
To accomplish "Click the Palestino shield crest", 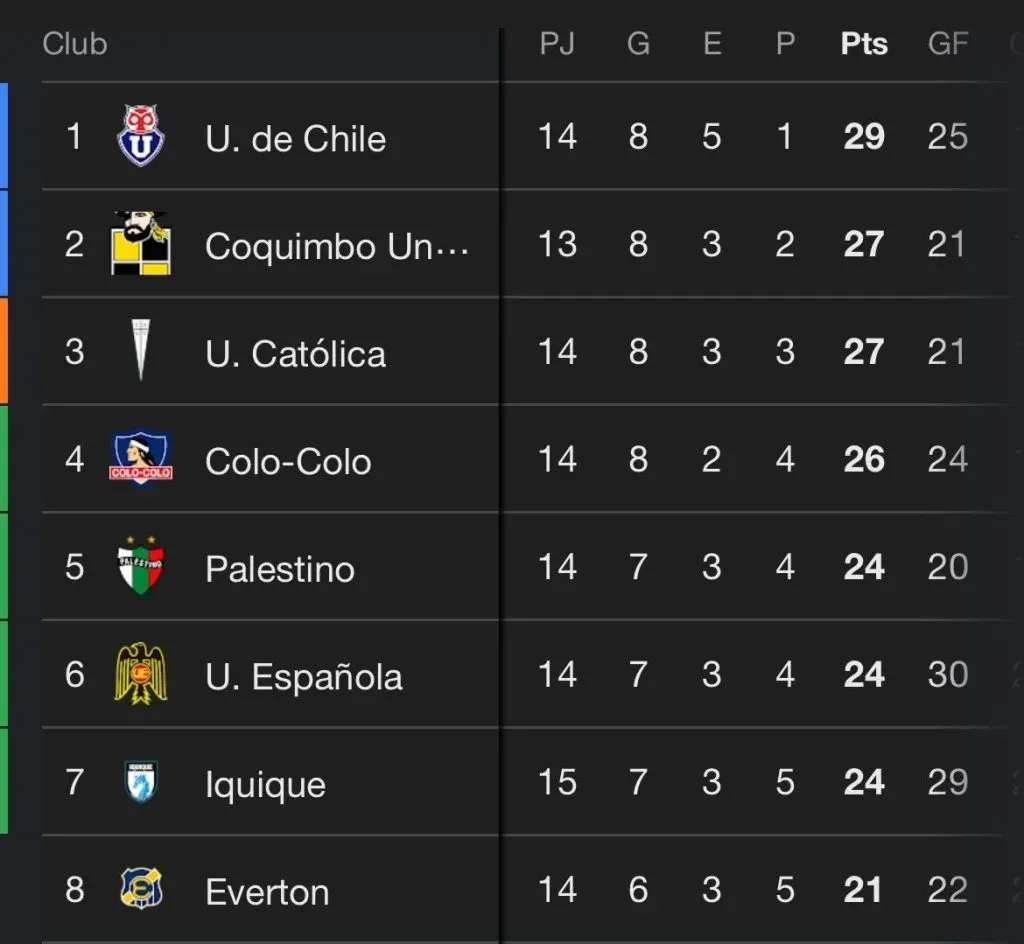I will coord(140,565).
